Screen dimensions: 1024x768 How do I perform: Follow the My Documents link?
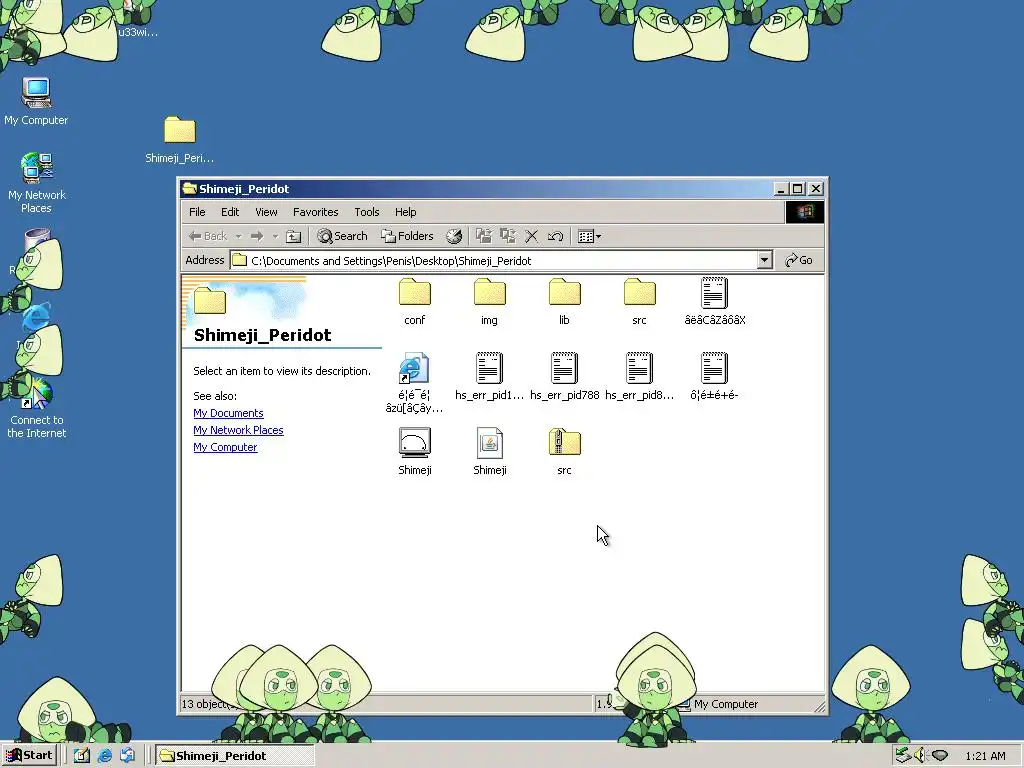pos(229,413)
